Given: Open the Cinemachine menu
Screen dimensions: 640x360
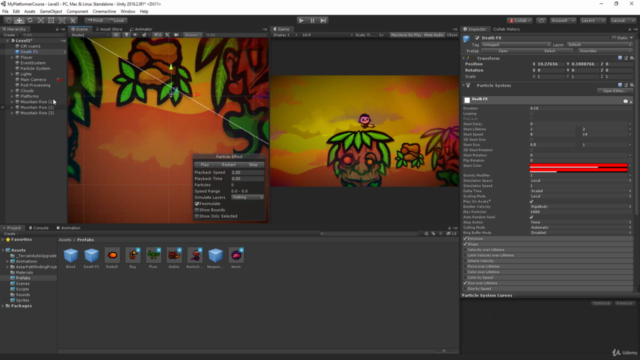Looking at the screenshot, I should pyautogui.click(x=104, y=11).
